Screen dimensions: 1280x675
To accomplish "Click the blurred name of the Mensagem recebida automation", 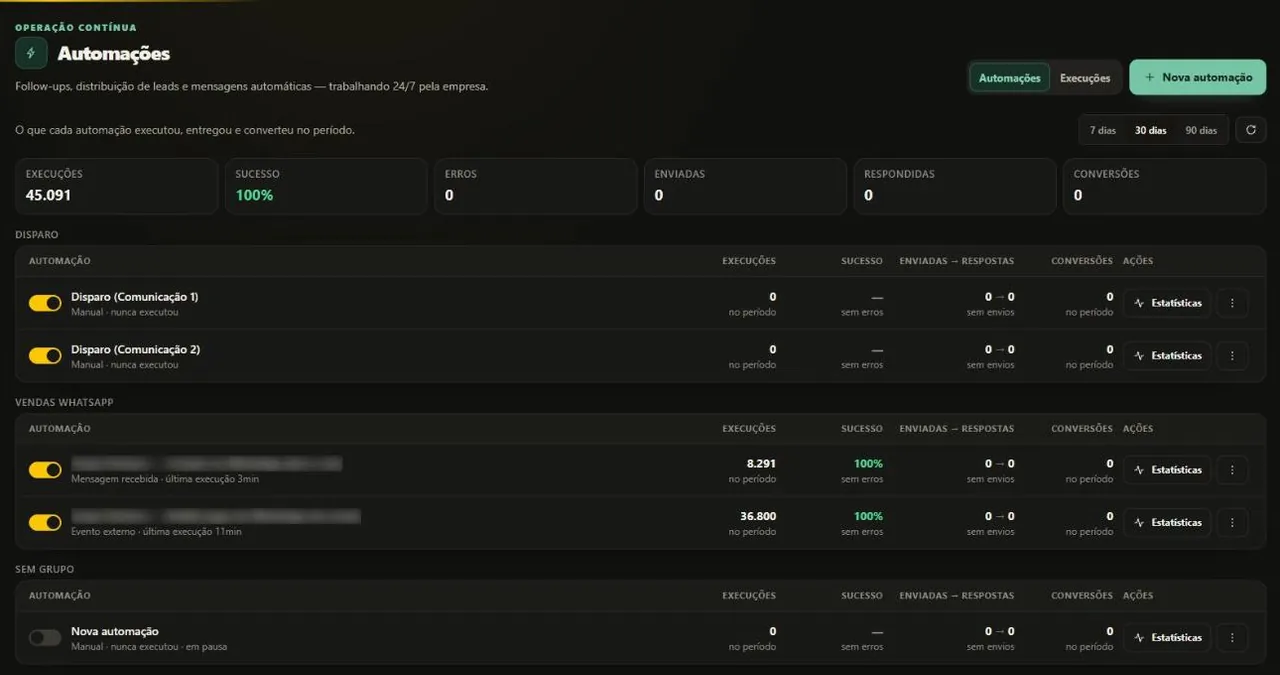I will 206,464.
